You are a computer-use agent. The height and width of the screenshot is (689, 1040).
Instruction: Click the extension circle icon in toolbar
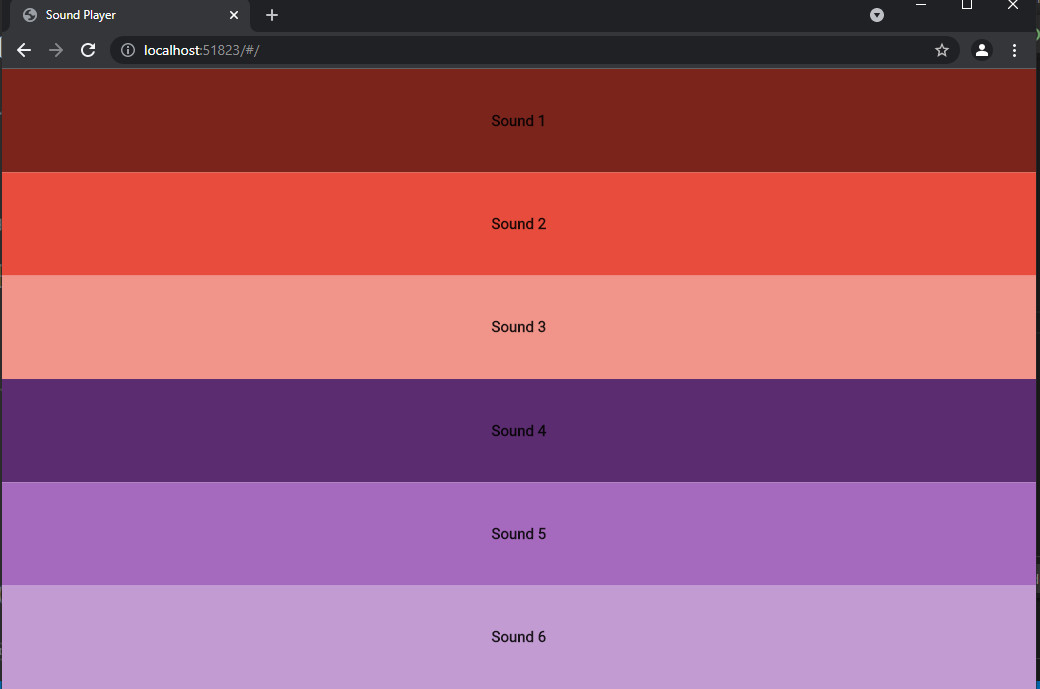pos(877,15)
